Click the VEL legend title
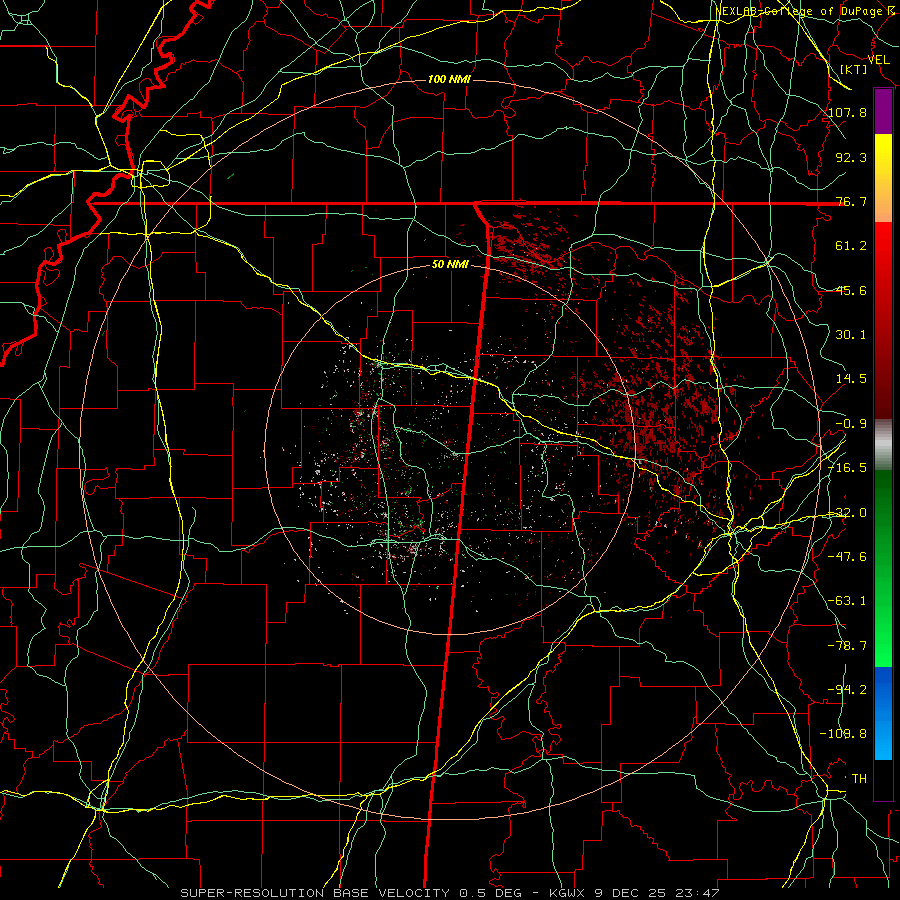 tap(878, 60)
